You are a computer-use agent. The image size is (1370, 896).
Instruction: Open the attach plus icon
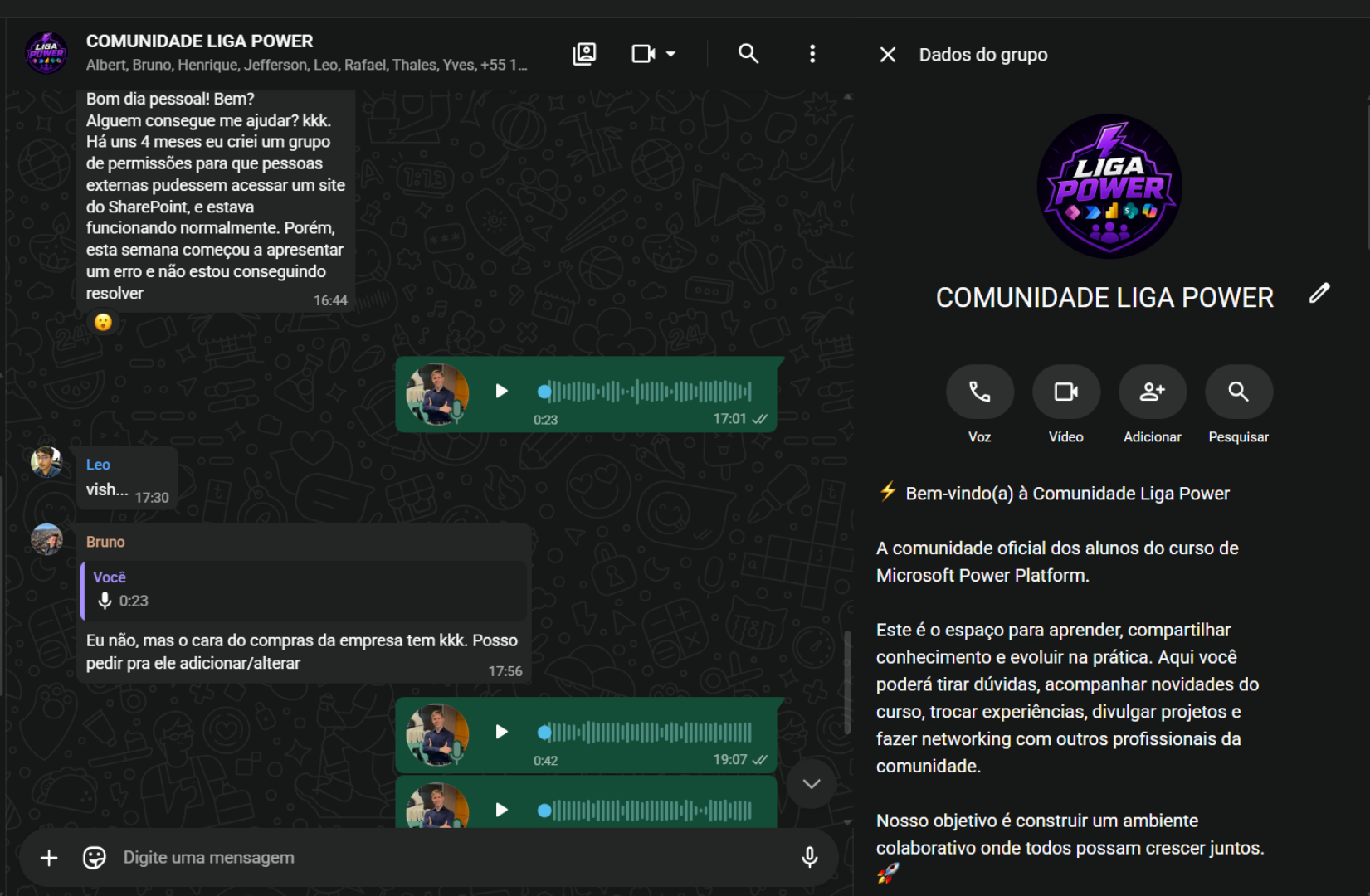click(x=49, y=858)
